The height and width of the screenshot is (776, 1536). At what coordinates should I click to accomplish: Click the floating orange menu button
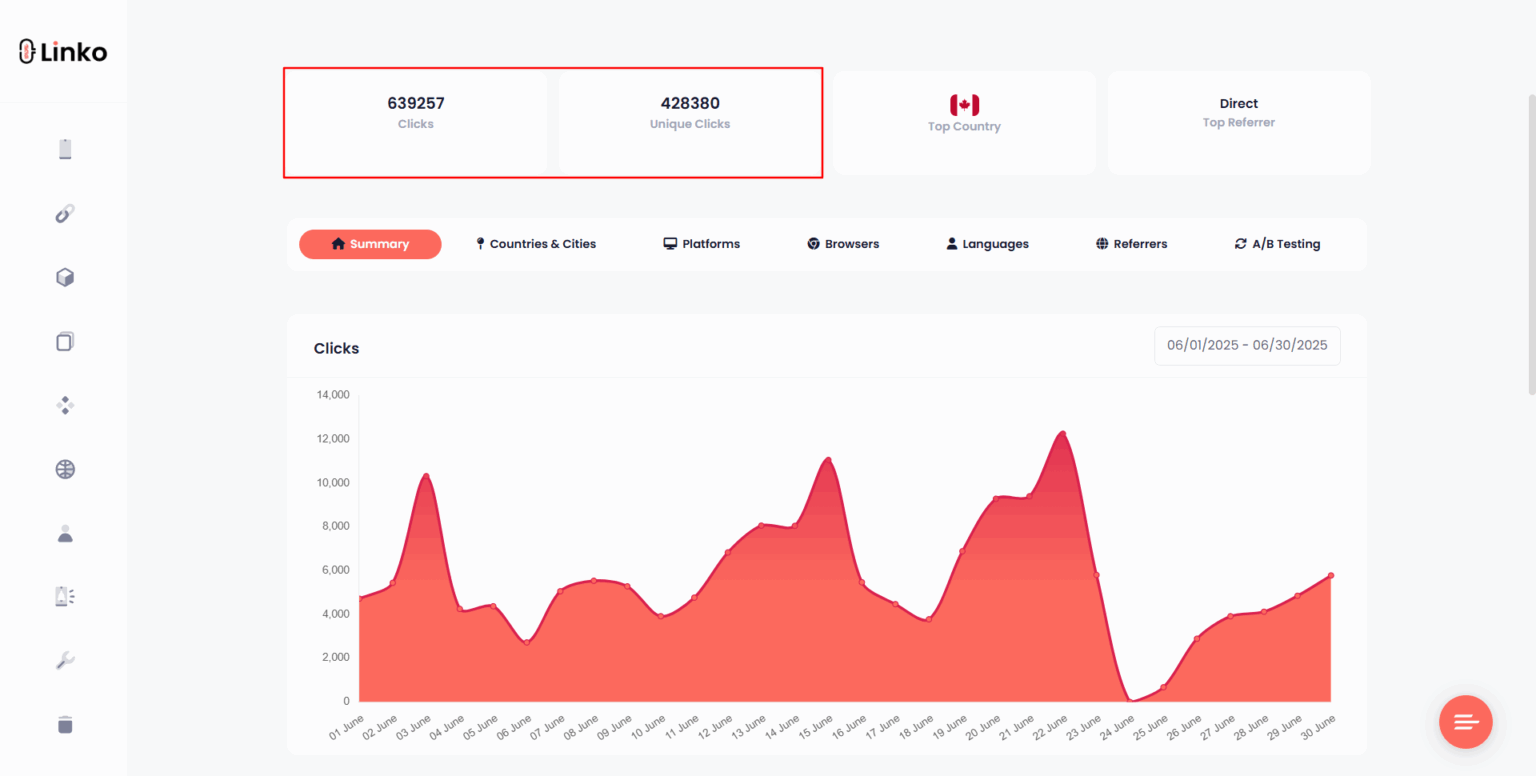[x=1465, y=722]
